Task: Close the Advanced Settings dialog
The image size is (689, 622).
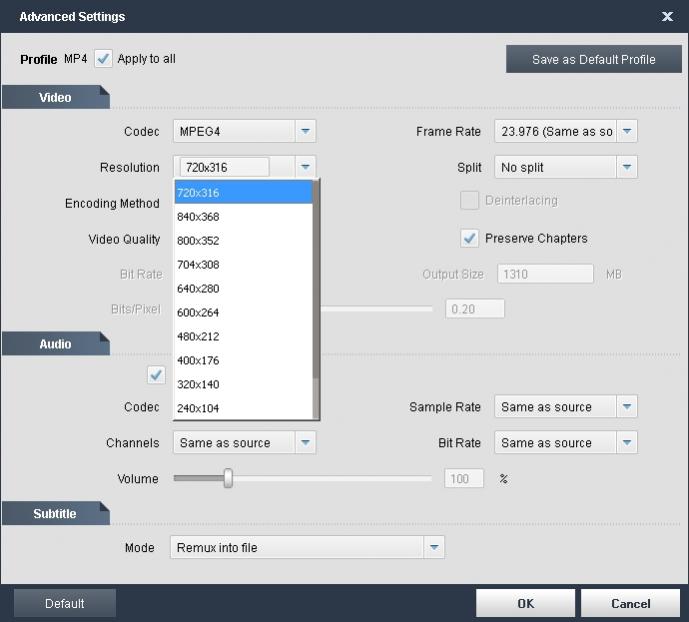Action: [667, 17]
